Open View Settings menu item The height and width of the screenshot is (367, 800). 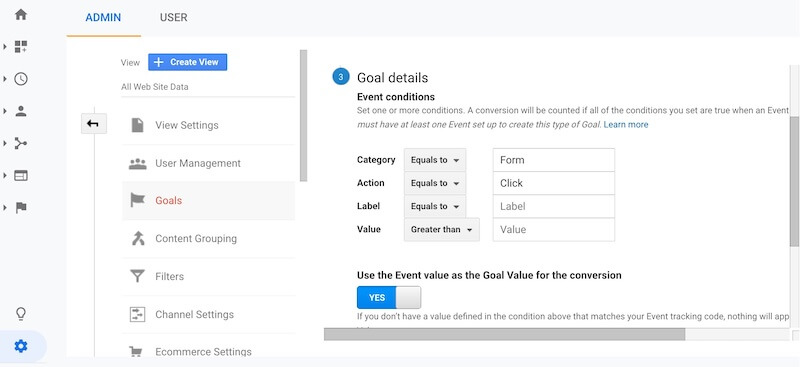coord(208,125)
